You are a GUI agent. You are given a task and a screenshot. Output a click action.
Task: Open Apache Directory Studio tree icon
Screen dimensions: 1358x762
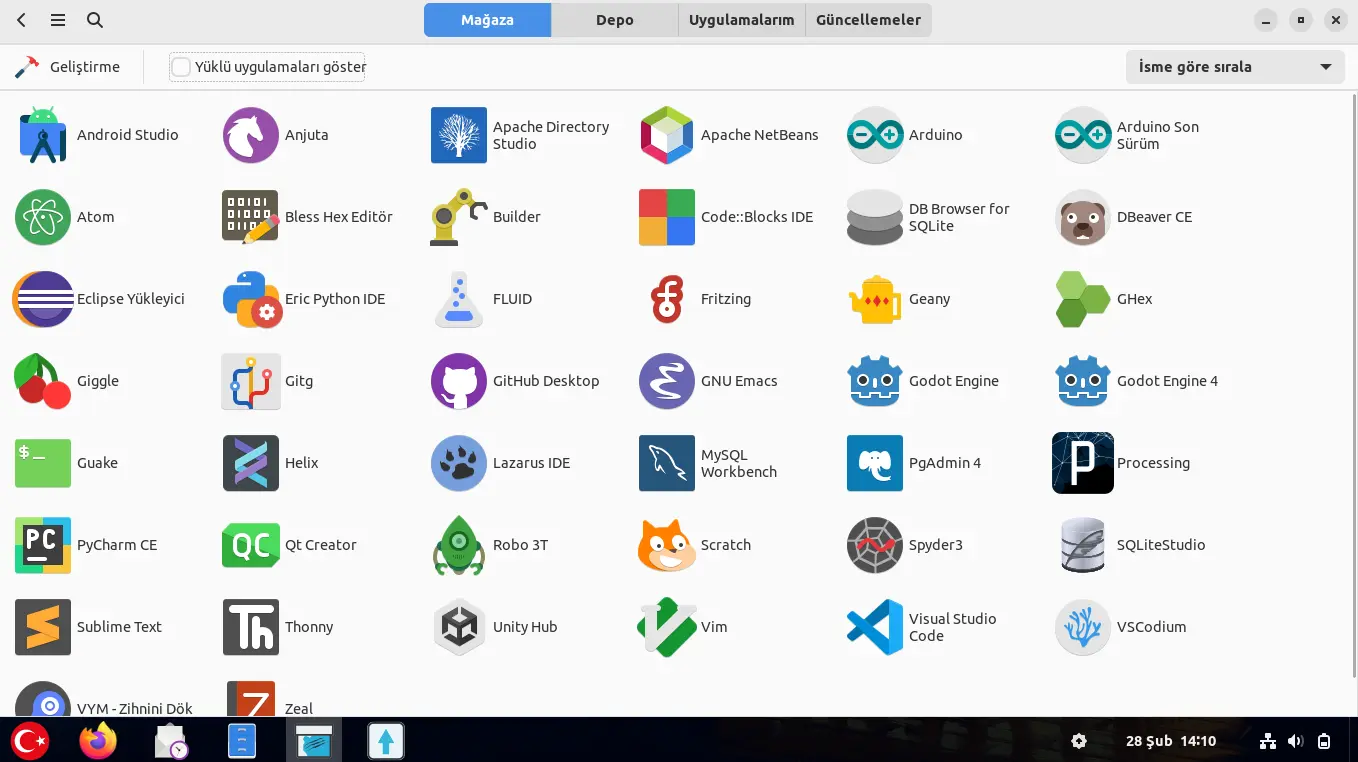coord(459,135)
